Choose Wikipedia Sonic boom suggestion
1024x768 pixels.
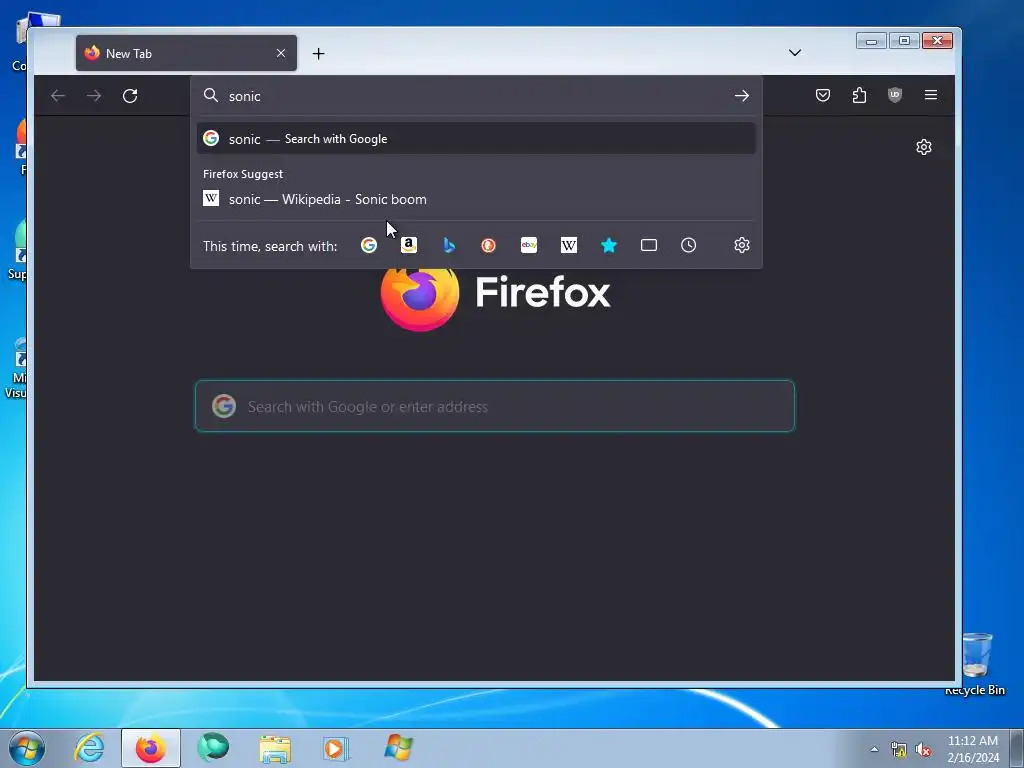coord(476,199)
